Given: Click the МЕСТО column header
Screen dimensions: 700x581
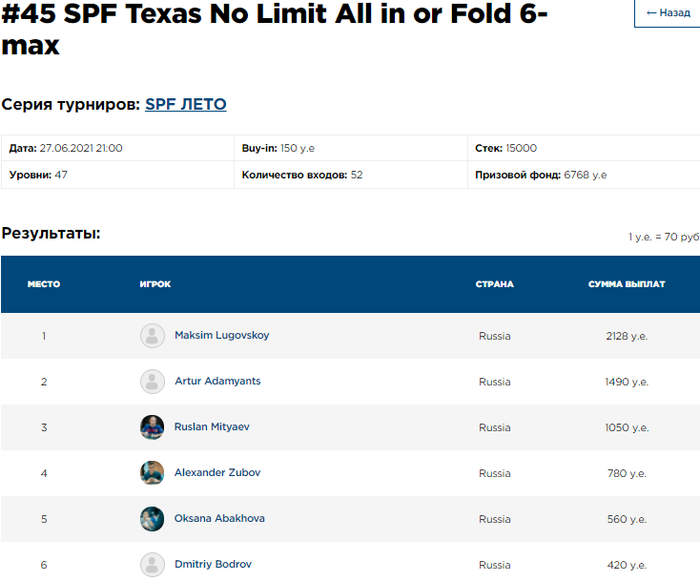Looking at the screenshot, I should [44, 284].
